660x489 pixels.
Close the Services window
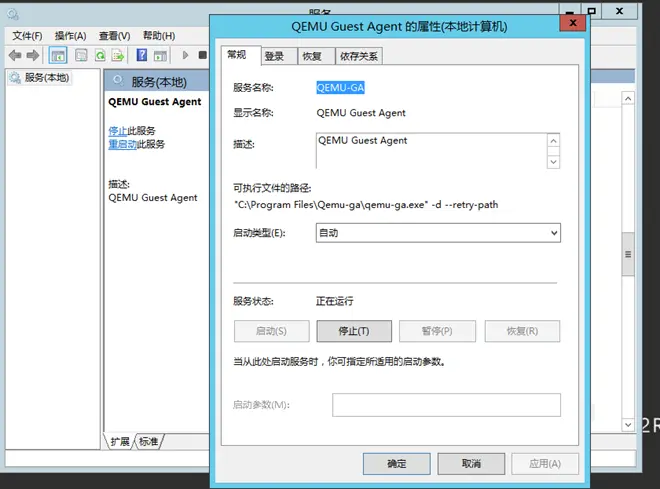tap(619, 11)
